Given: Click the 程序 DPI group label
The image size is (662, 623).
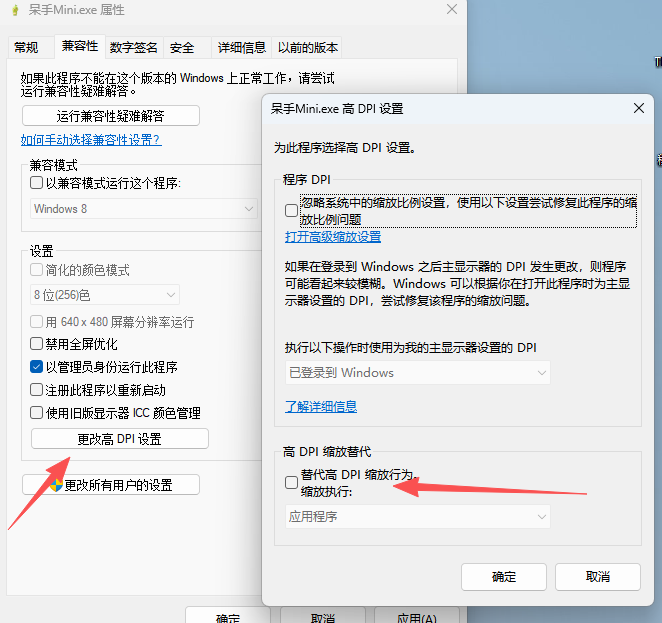Looking at the screenshot, I should coord(307,180).
